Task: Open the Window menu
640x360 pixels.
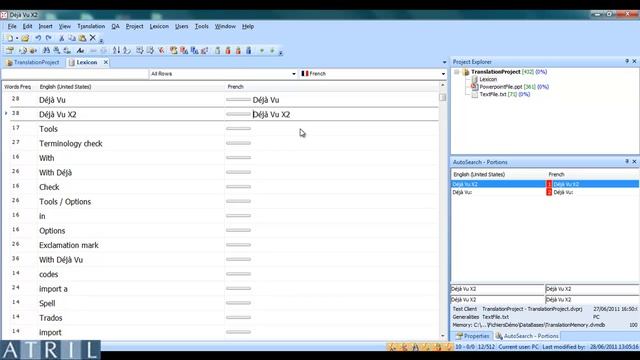Action: [x=225, y=26]
